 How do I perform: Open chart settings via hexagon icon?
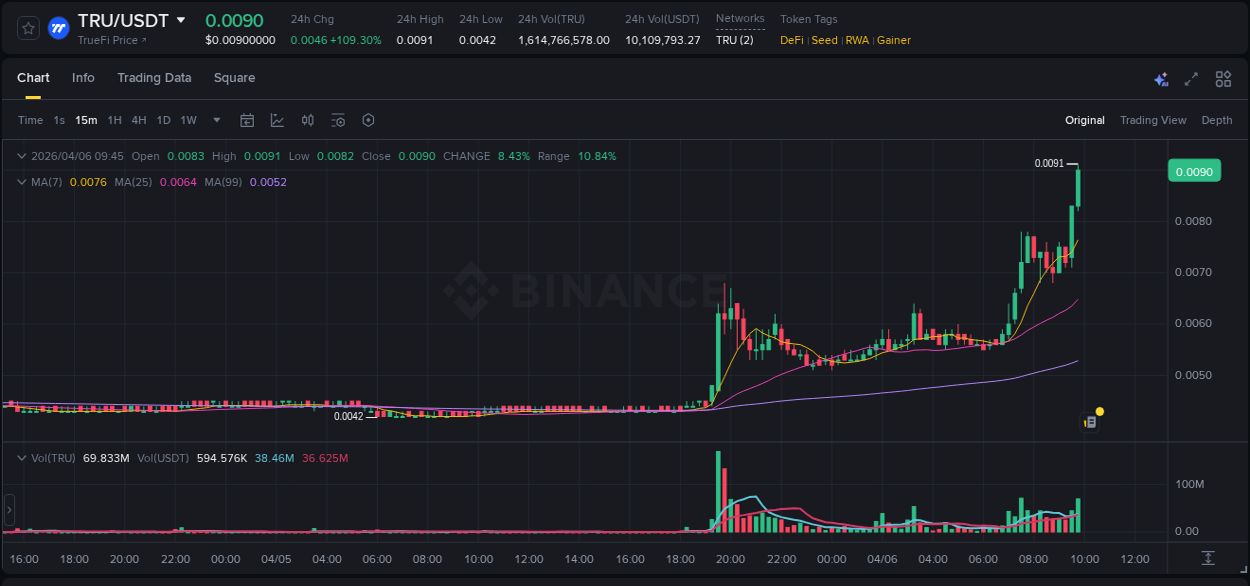click(x=368, y=119)
